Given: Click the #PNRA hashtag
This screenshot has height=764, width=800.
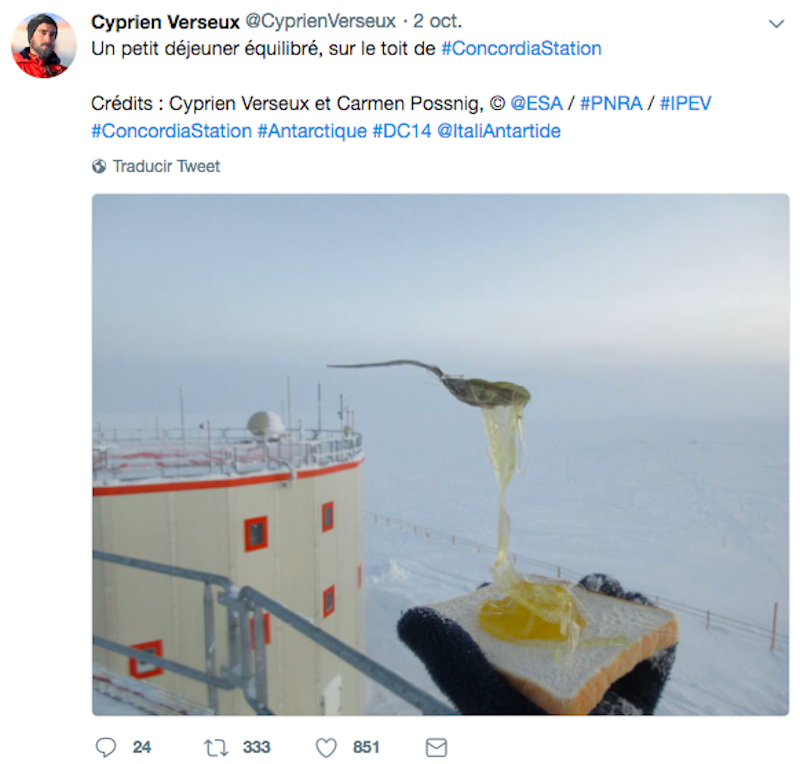Looking at the screenshot, I should point(611,104).
